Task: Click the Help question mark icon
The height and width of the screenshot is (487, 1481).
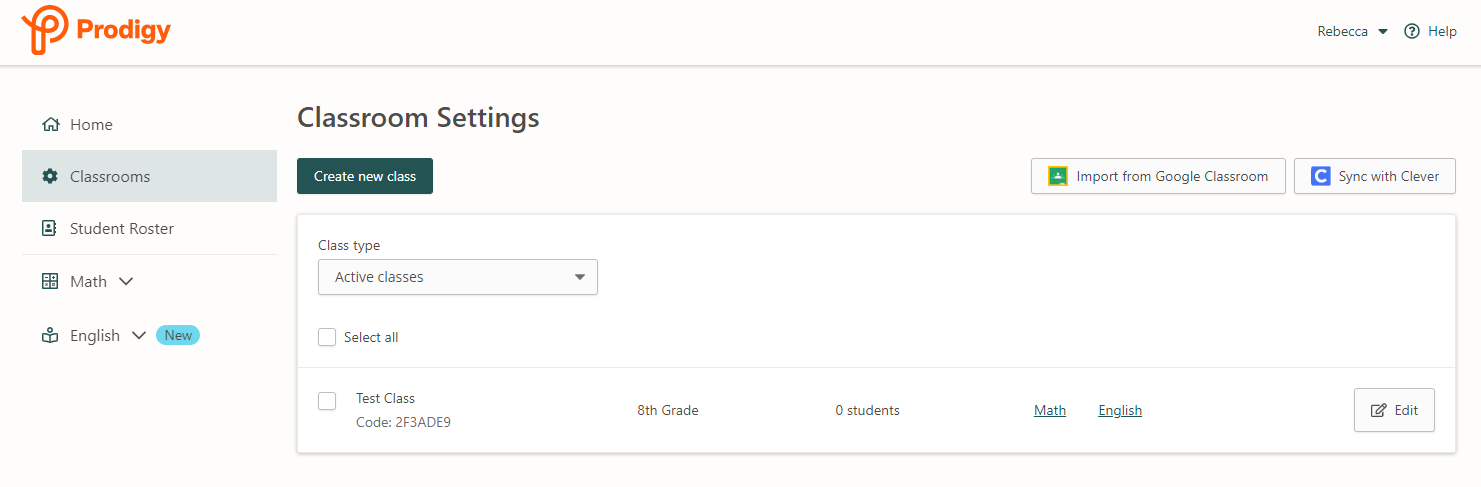Action: 1412,31
